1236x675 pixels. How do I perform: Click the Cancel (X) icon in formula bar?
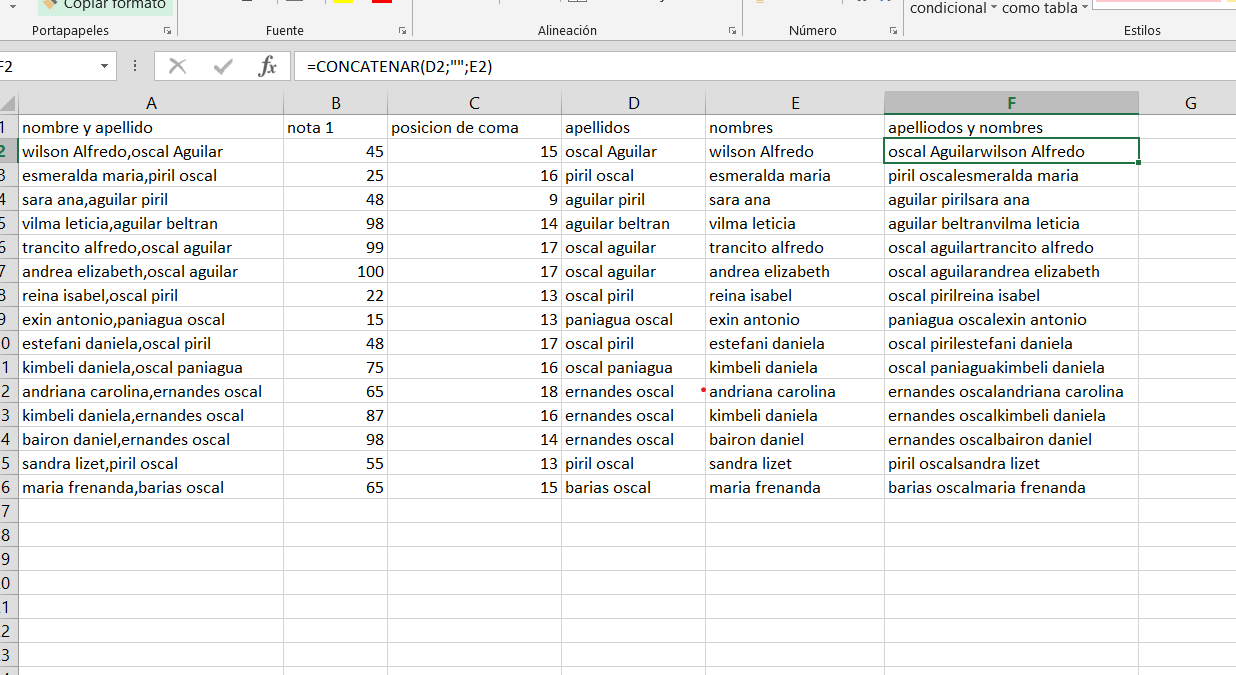click(x=178, y=67)
